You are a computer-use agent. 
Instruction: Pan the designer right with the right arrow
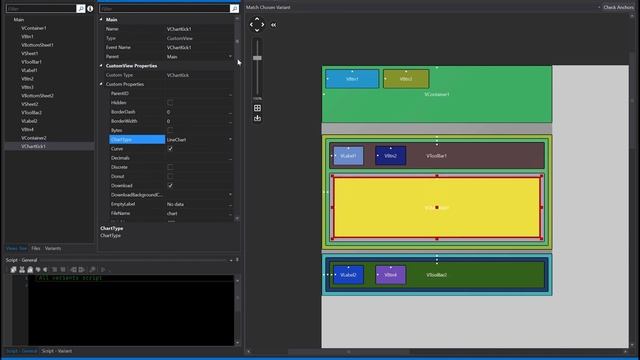tap(262, 24)
